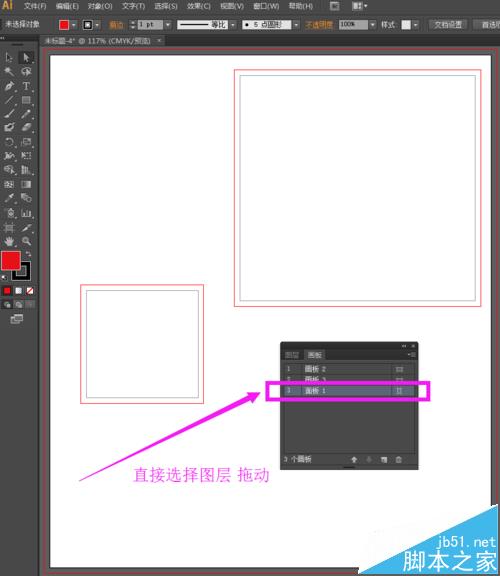Select the Type tool

point(26,86)
